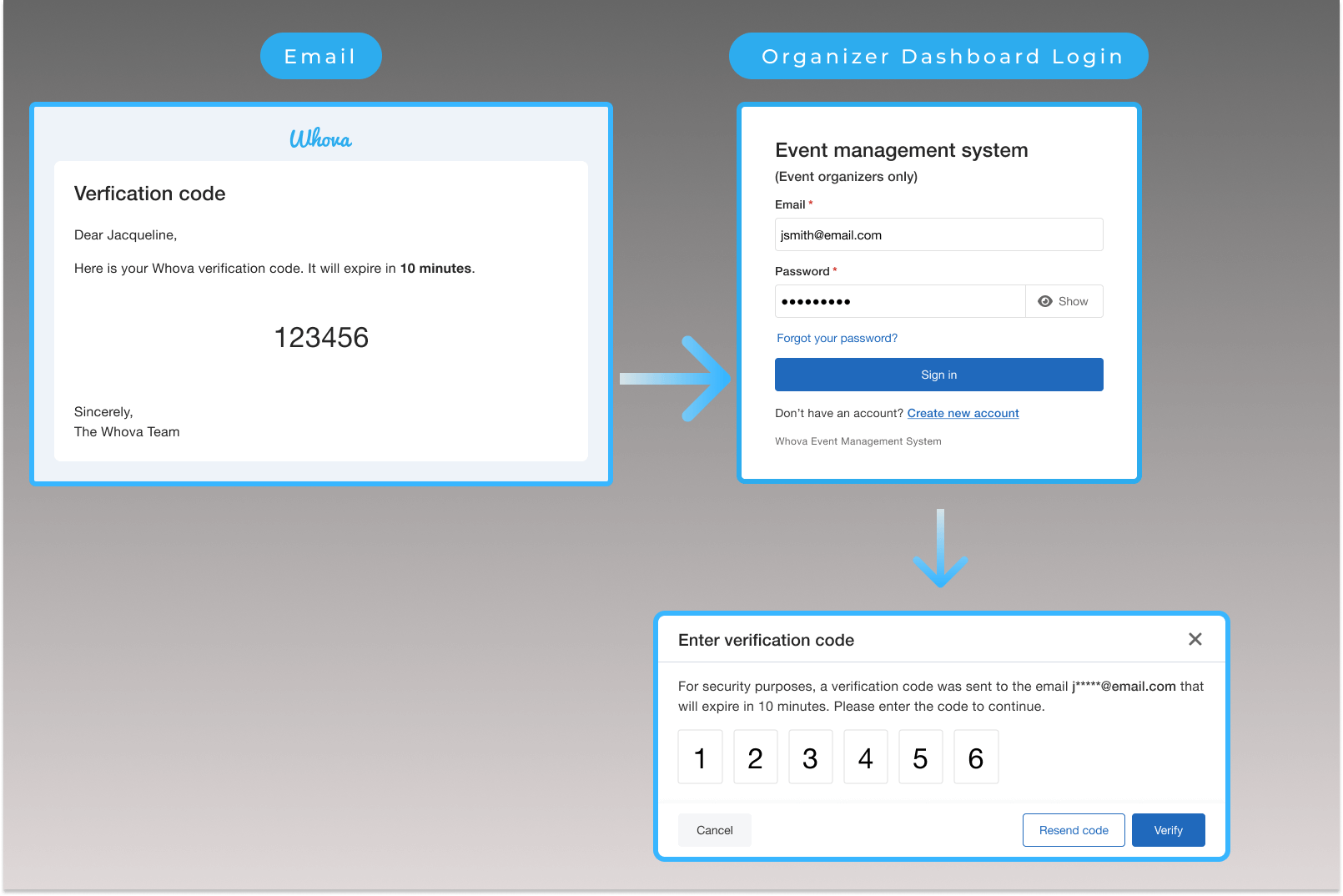
Task: Click the right-pointing blue arrow
Action: point(677,379)
